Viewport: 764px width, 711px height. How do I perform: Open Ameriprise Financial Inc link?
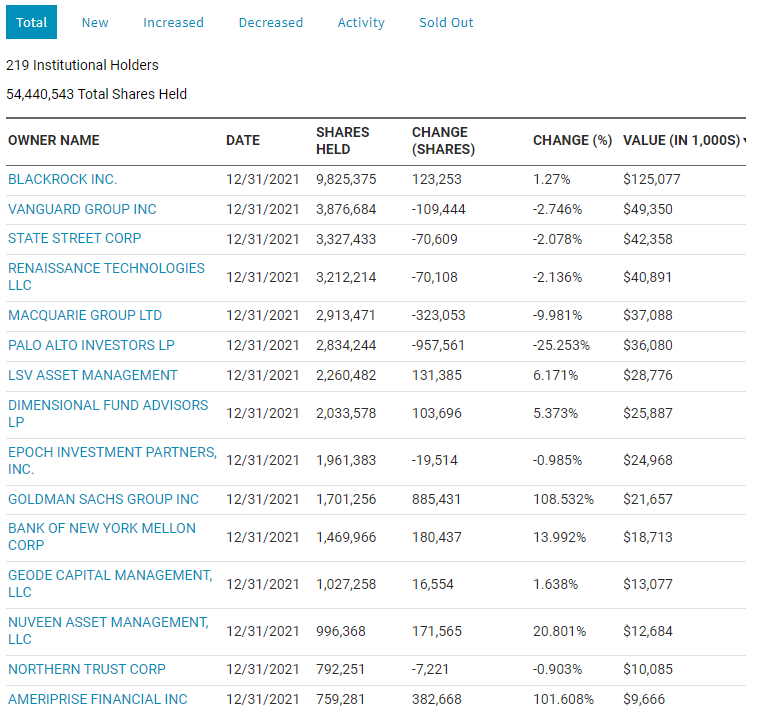coord(97,699)
